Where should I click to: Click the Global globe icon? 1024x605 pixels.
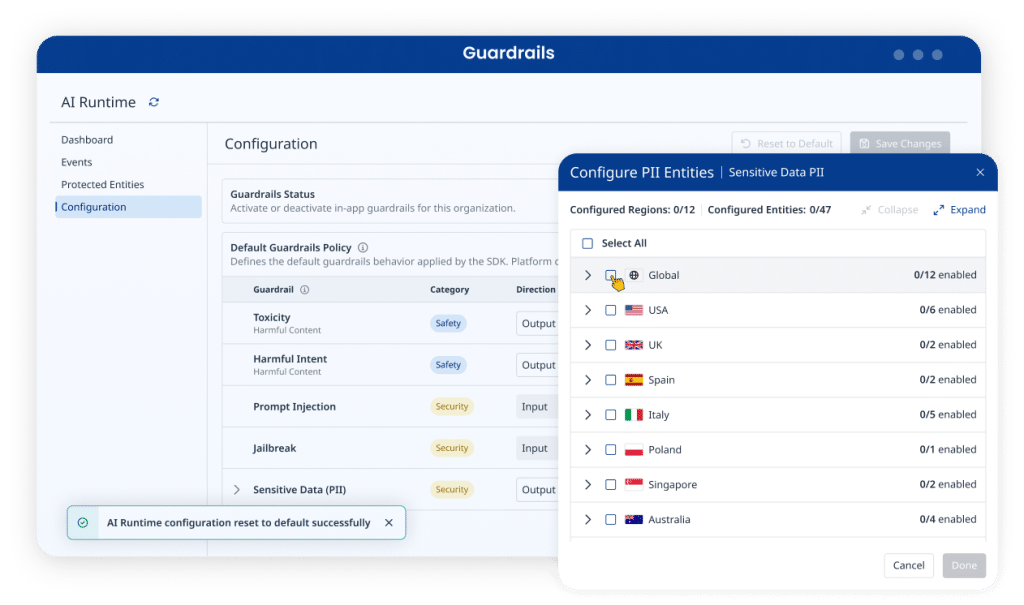(x=633, y=275)
